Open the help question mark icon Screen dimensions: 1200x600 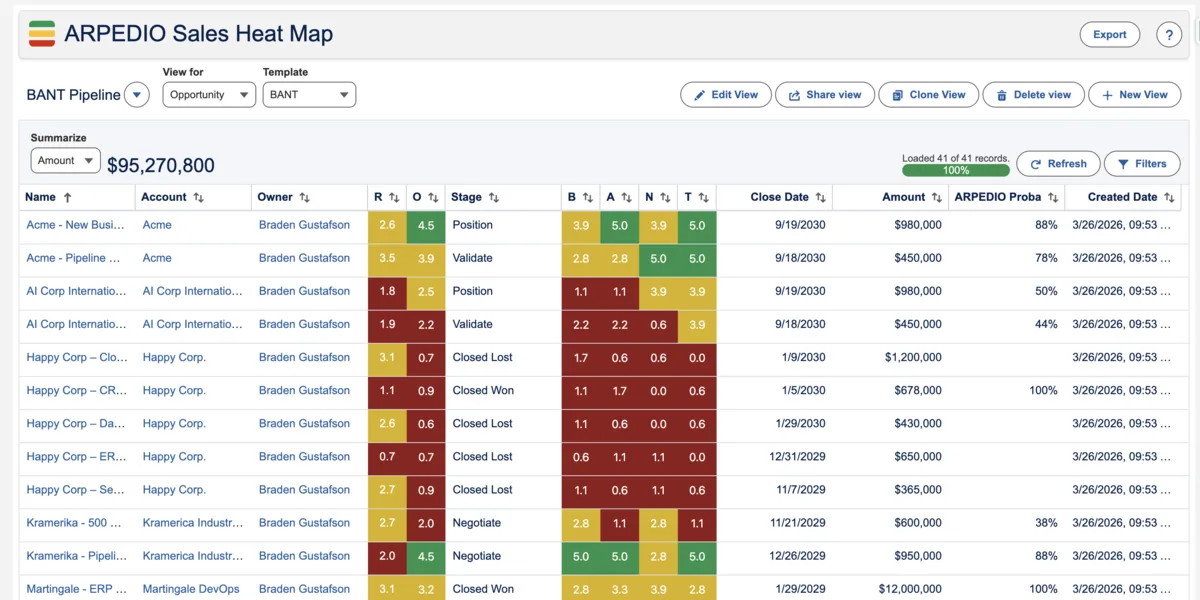(1169, 34)
